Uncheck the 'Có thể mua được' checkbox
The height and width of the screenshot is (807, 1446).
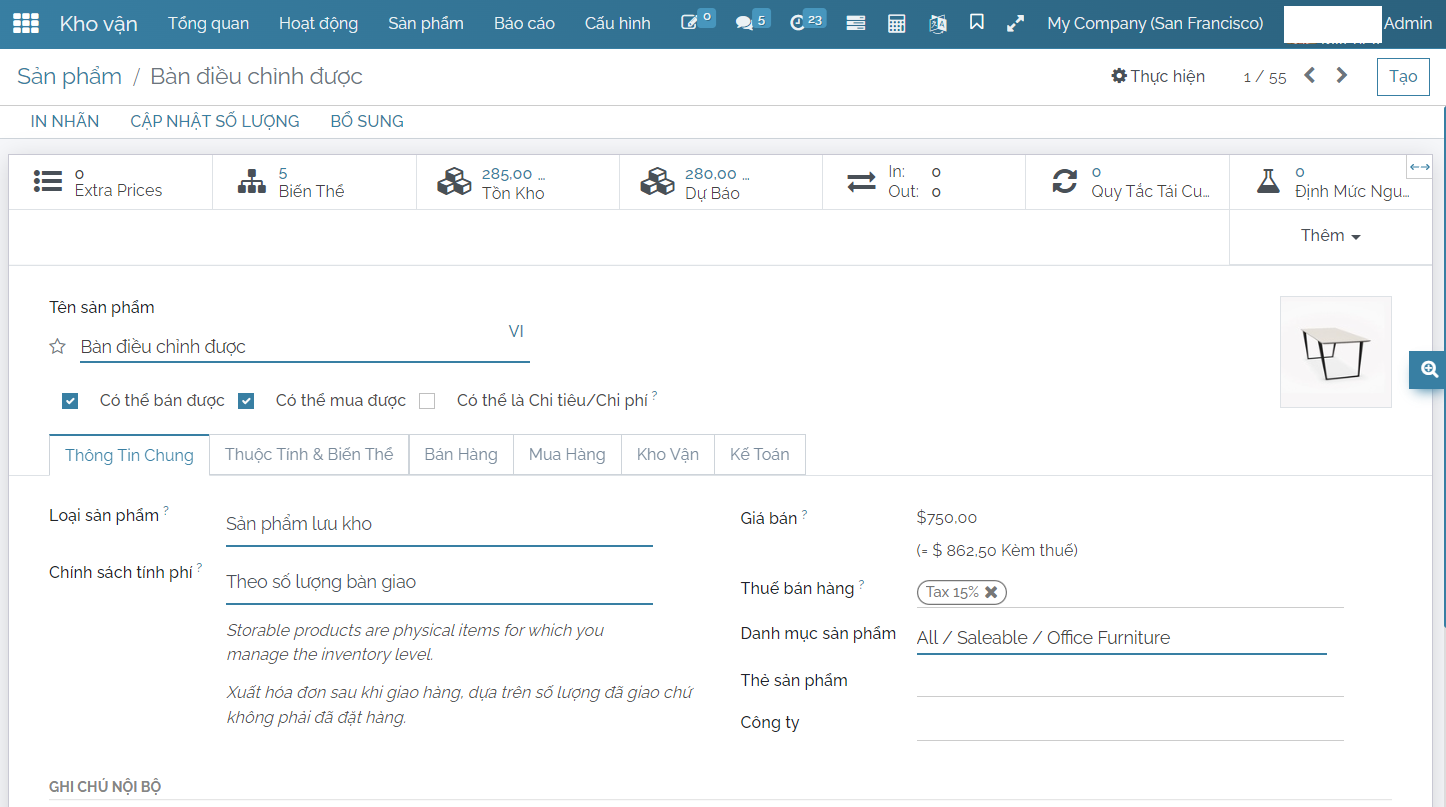246,401
